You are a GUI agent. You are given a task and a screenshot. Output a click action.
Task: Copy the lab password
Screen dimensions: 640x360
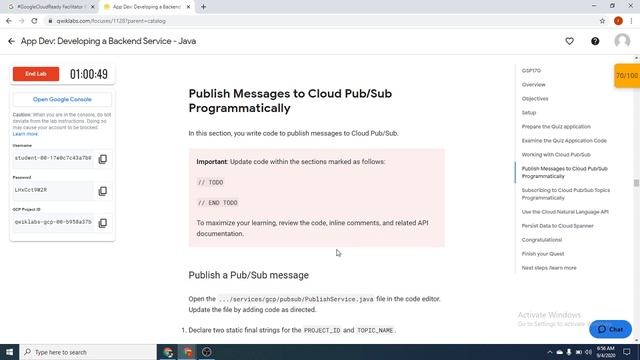click(x=103, y=191)
